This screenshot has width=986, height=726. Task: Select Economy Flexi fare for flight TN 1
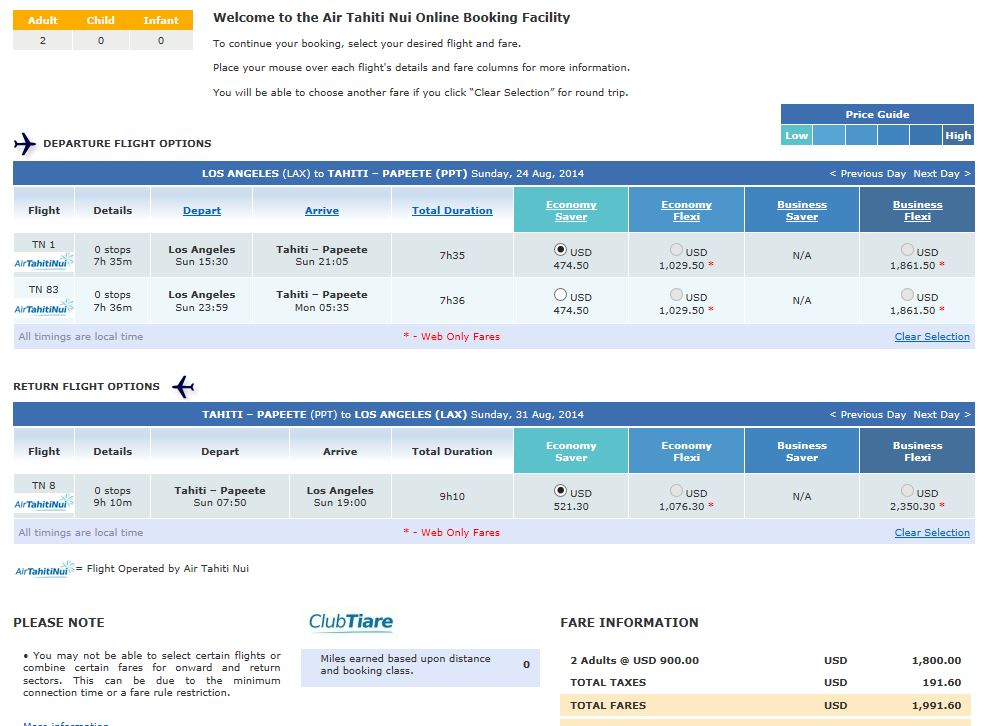point(676,250)
